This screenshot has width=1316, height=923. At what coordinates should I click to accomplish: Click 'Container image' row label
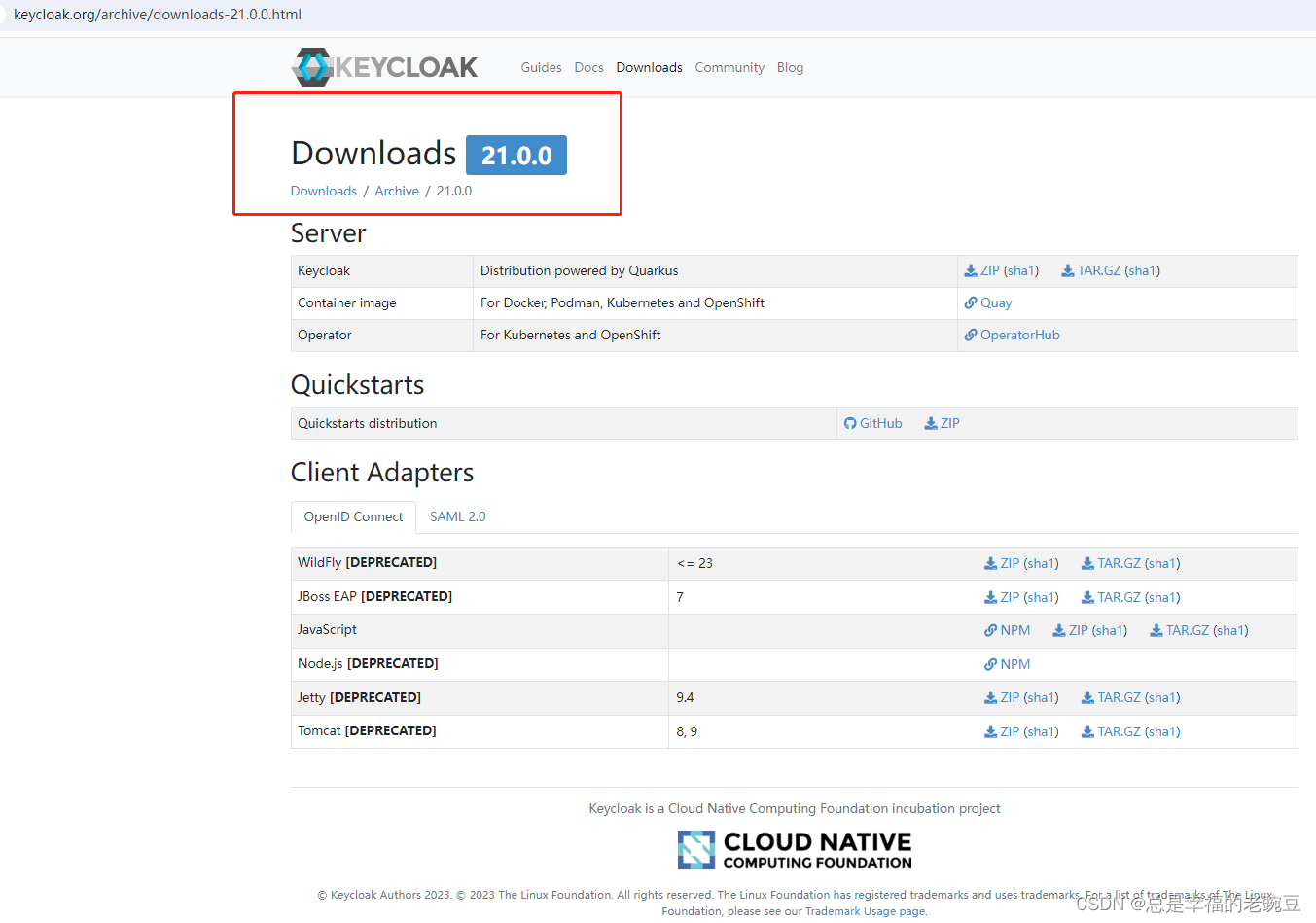pos(347,302)
